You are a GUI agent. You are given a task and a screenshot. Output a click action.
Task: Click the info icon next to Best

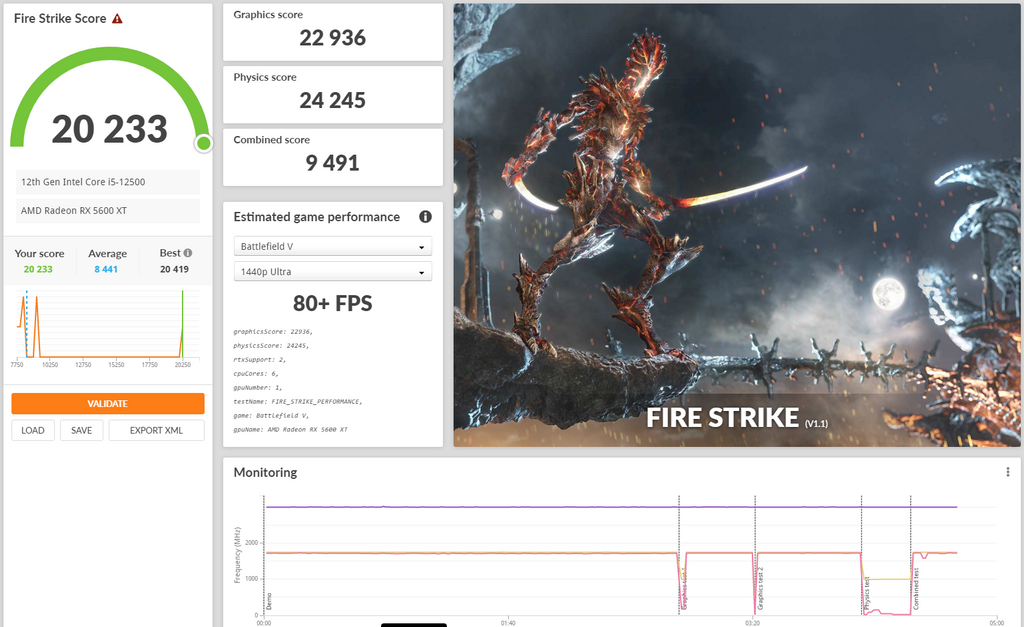188,253
